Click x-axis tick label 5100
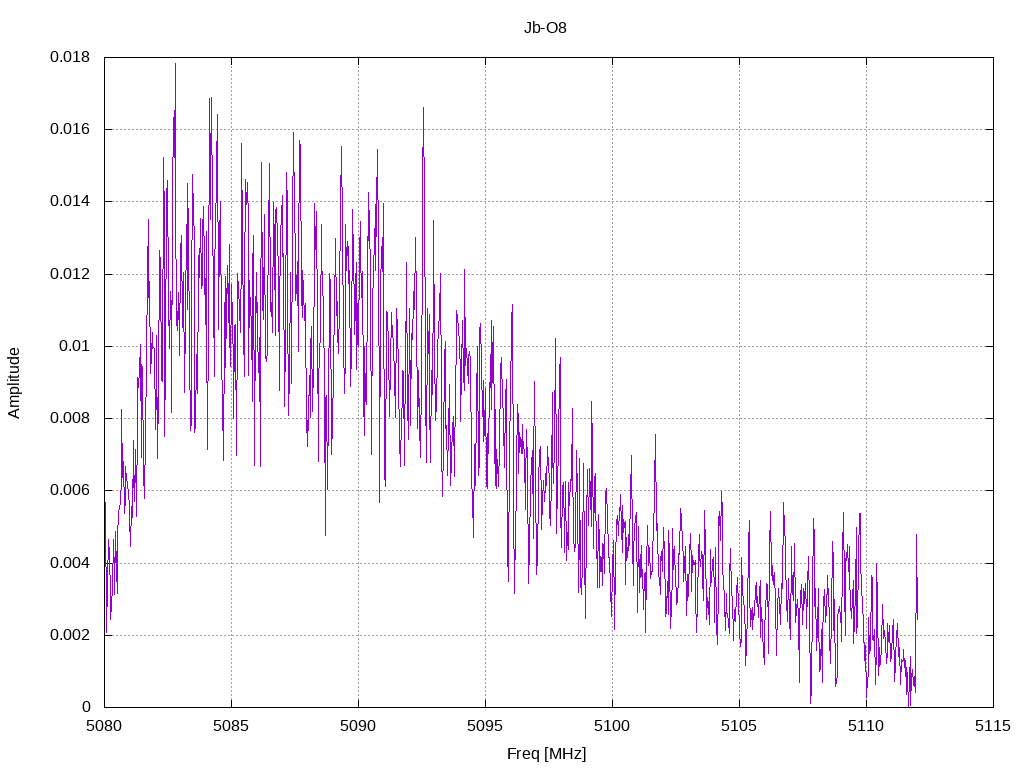 point(613,726)
